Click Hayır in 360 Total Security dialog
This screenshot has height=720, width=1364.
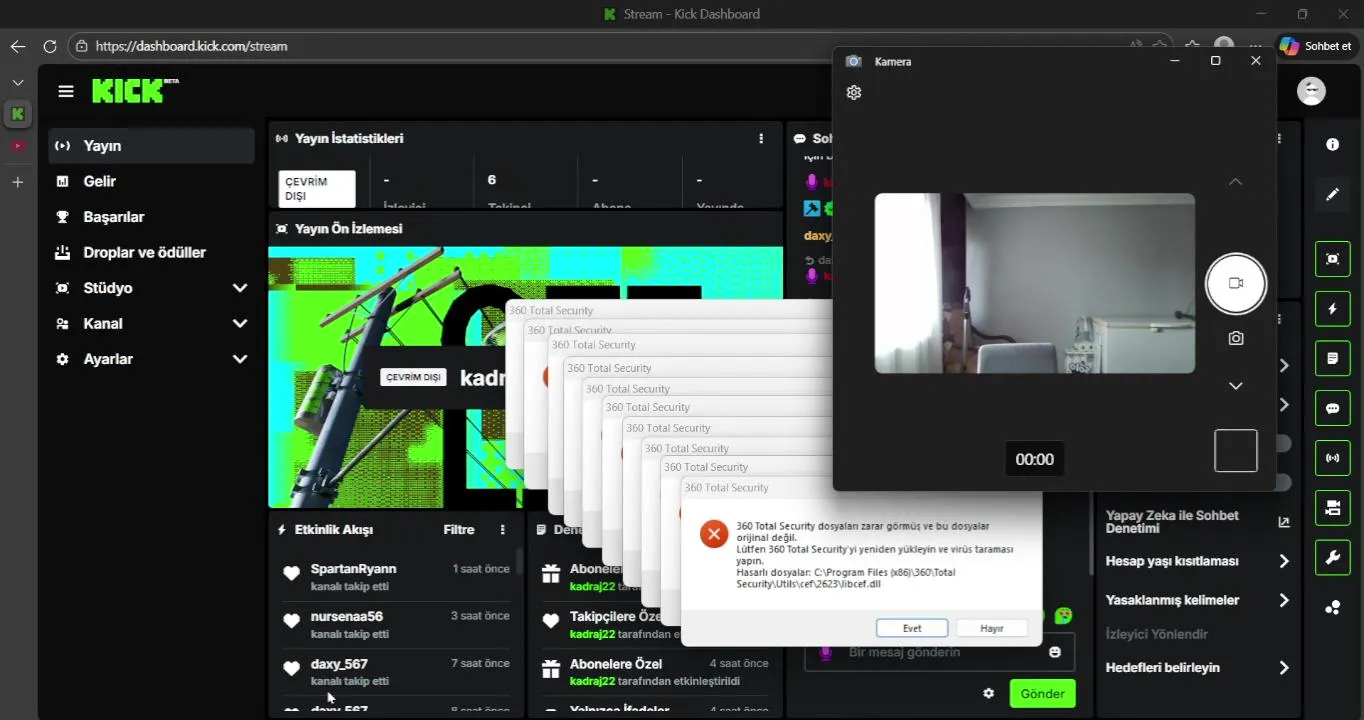pos(992,628)
